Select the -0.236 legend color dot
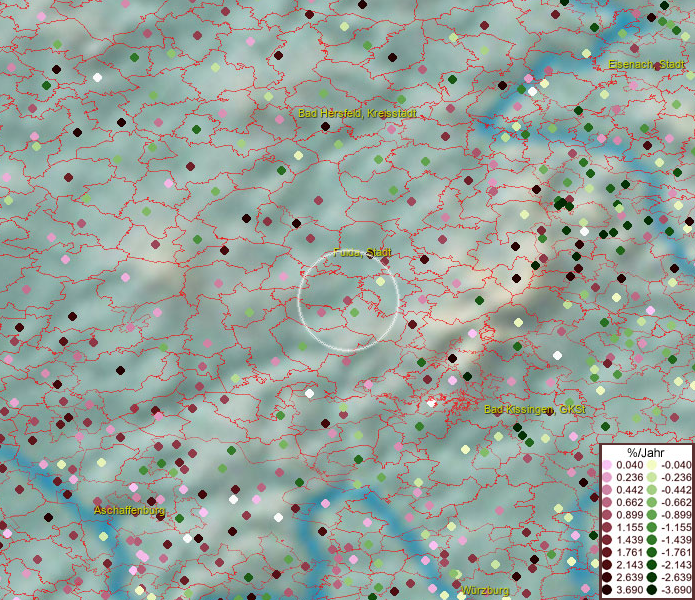The width and height of the screenshot is (695, 600). 652,477
